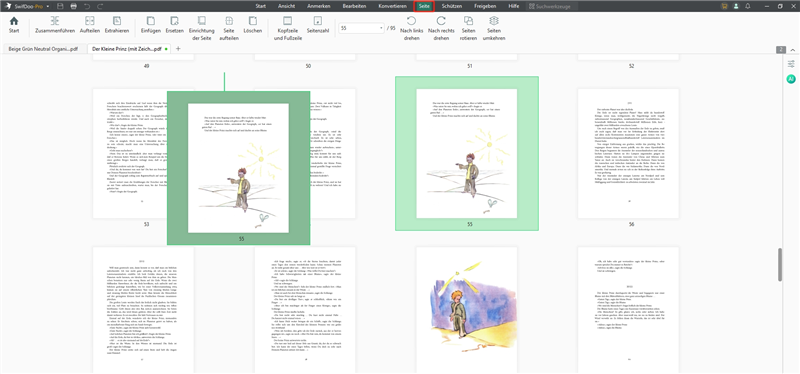
Task: Collapse the ribbon with the chevron arrow
Action: click(793, 49)
